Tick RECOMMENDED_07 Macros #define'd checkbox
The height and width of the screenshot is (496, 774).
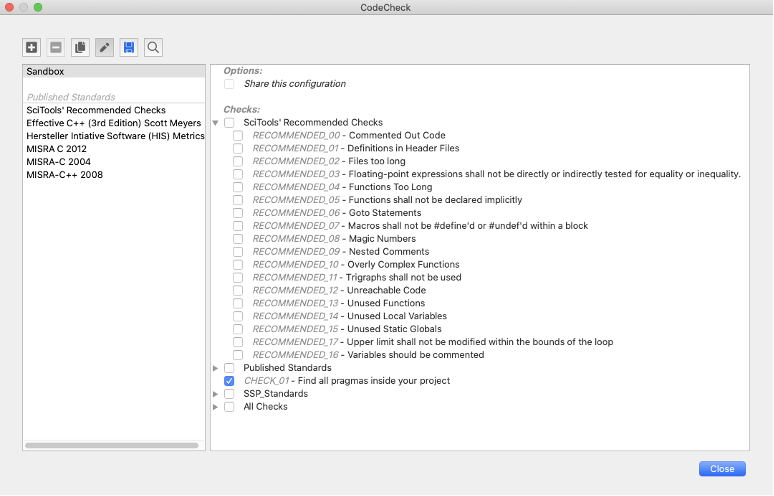click(238, 226)
